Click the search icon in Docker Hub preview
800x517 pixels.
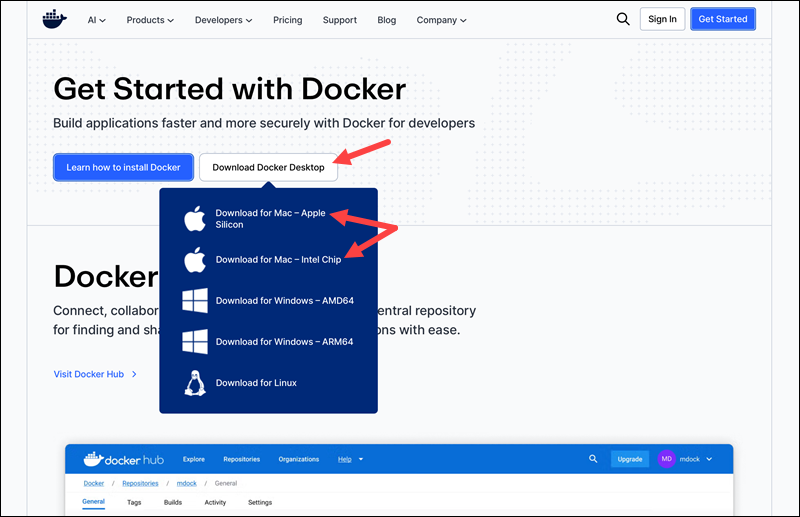pos(593,459)
